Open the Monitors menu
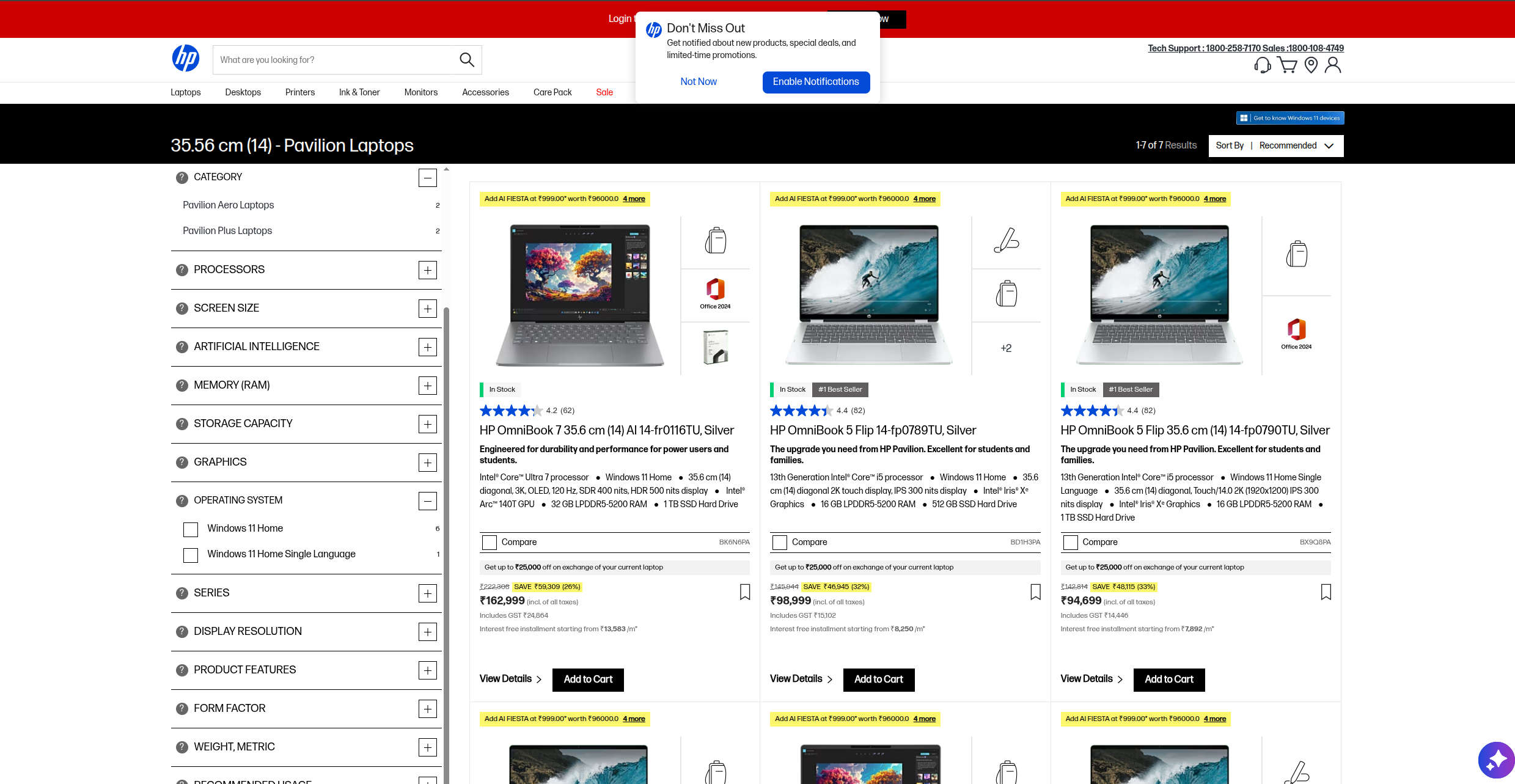 pos(421,92)
